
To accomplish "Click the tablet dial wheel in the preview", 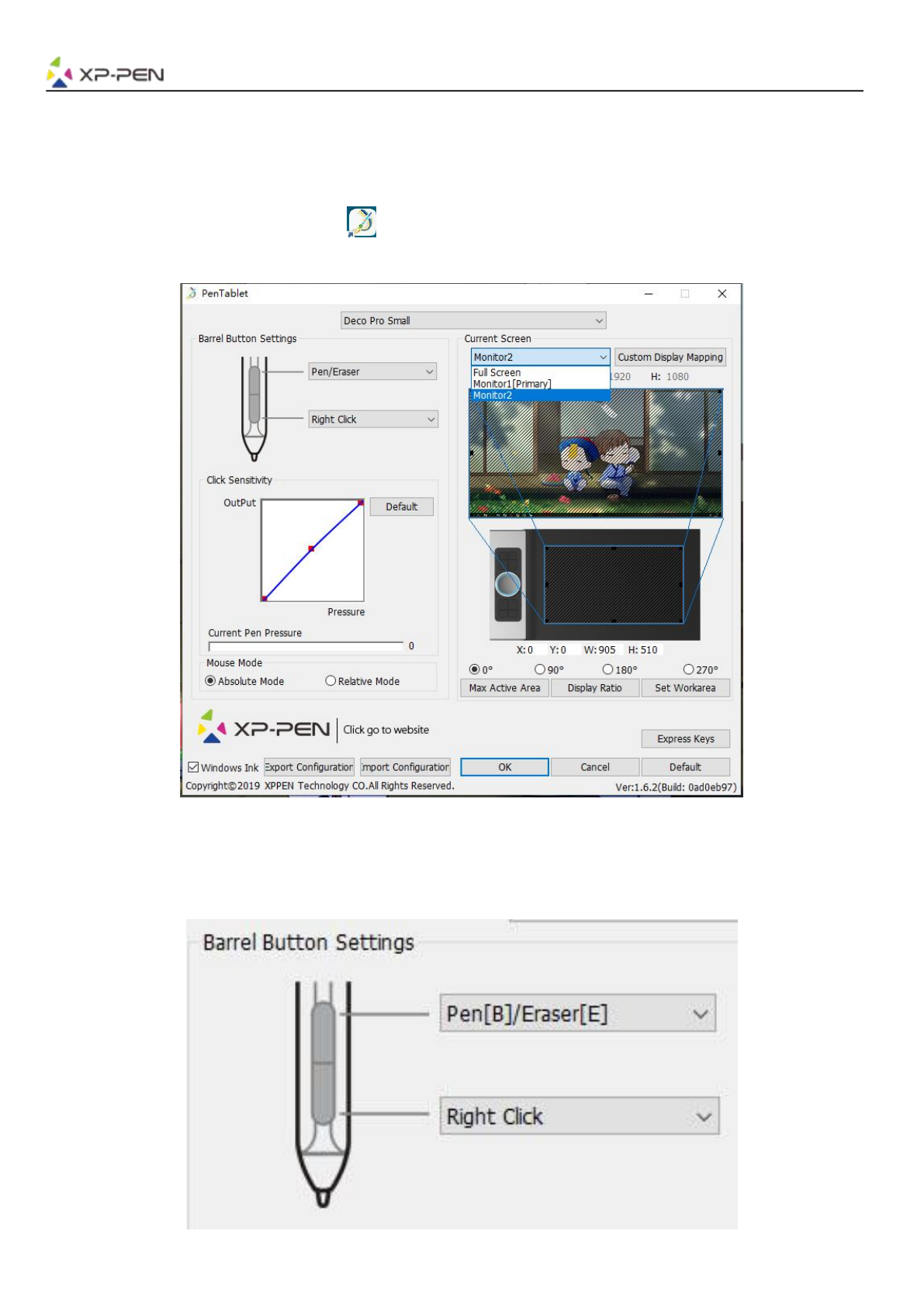I will point(507,584).
